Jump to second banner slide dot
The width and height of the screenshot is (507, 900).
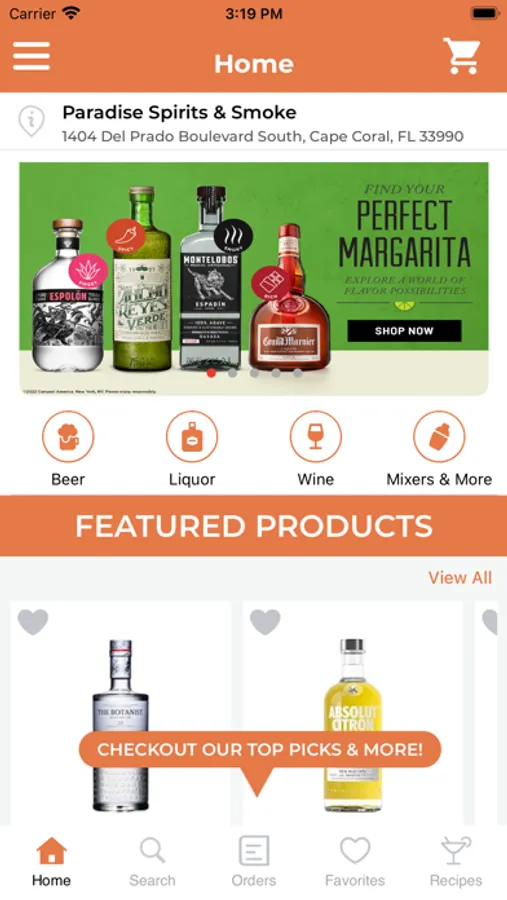pyautogui.click(x=233, y=373)
